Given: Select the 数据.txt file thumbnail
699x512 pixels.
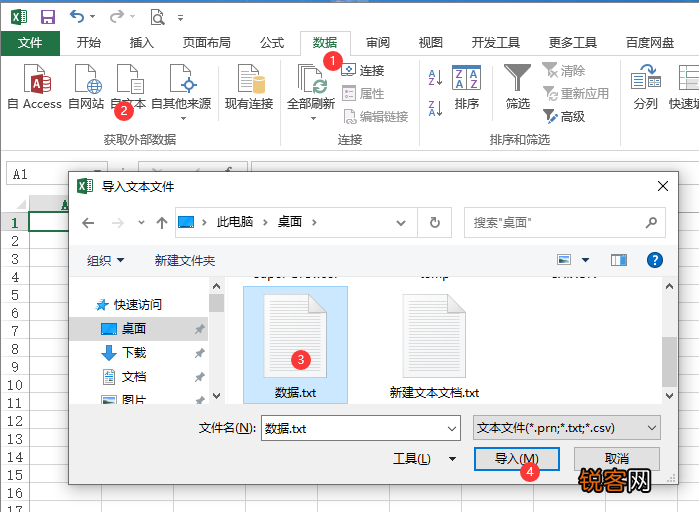Looking at the screenshot, I should pyautogui.click(x=295, y=345).
